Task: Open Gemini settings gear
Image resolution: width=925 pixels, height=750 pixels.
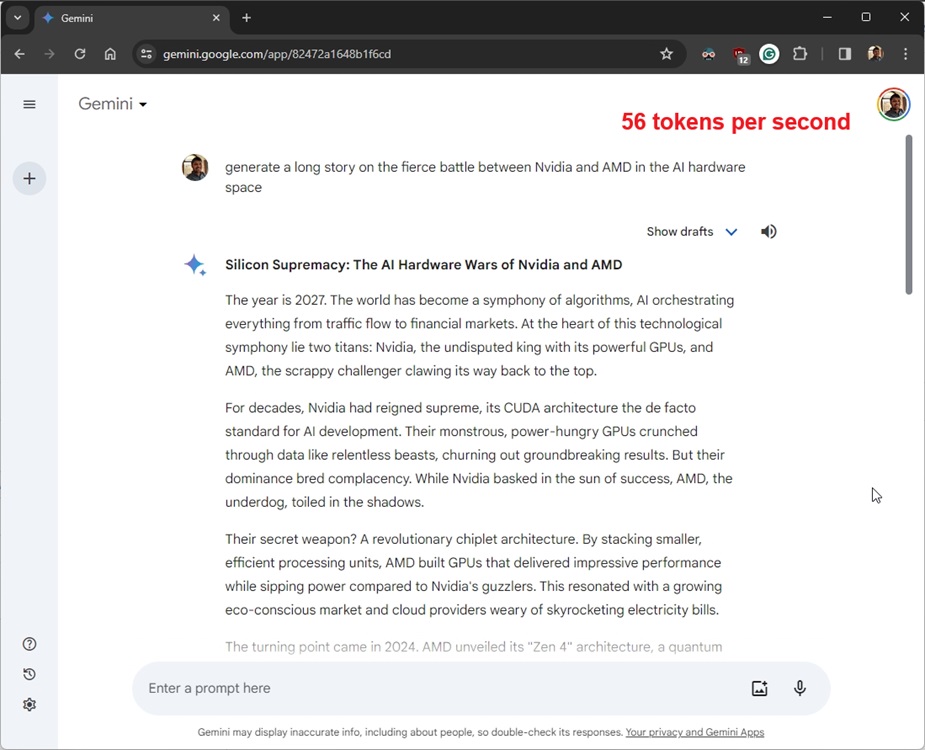Action: tap(29, 705)
